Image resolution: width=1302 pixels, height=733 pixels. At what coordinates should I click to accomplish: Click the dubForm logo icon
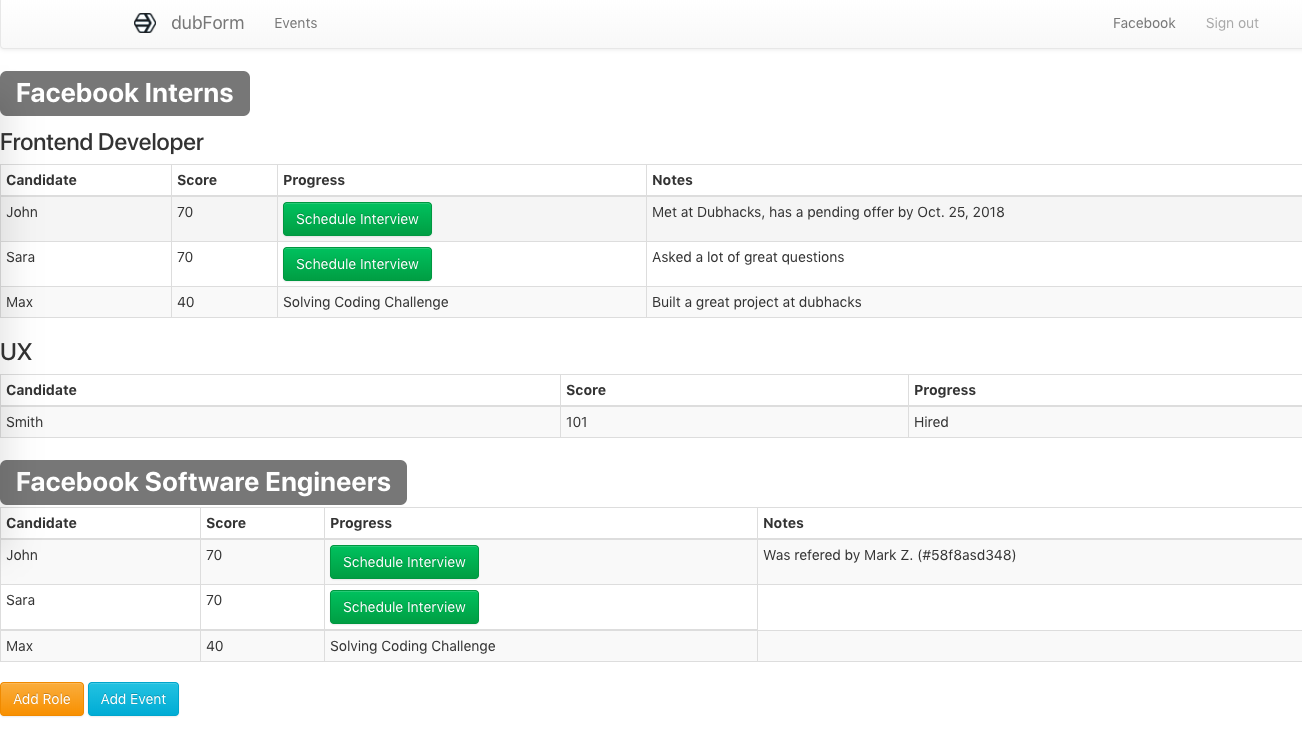145,23
